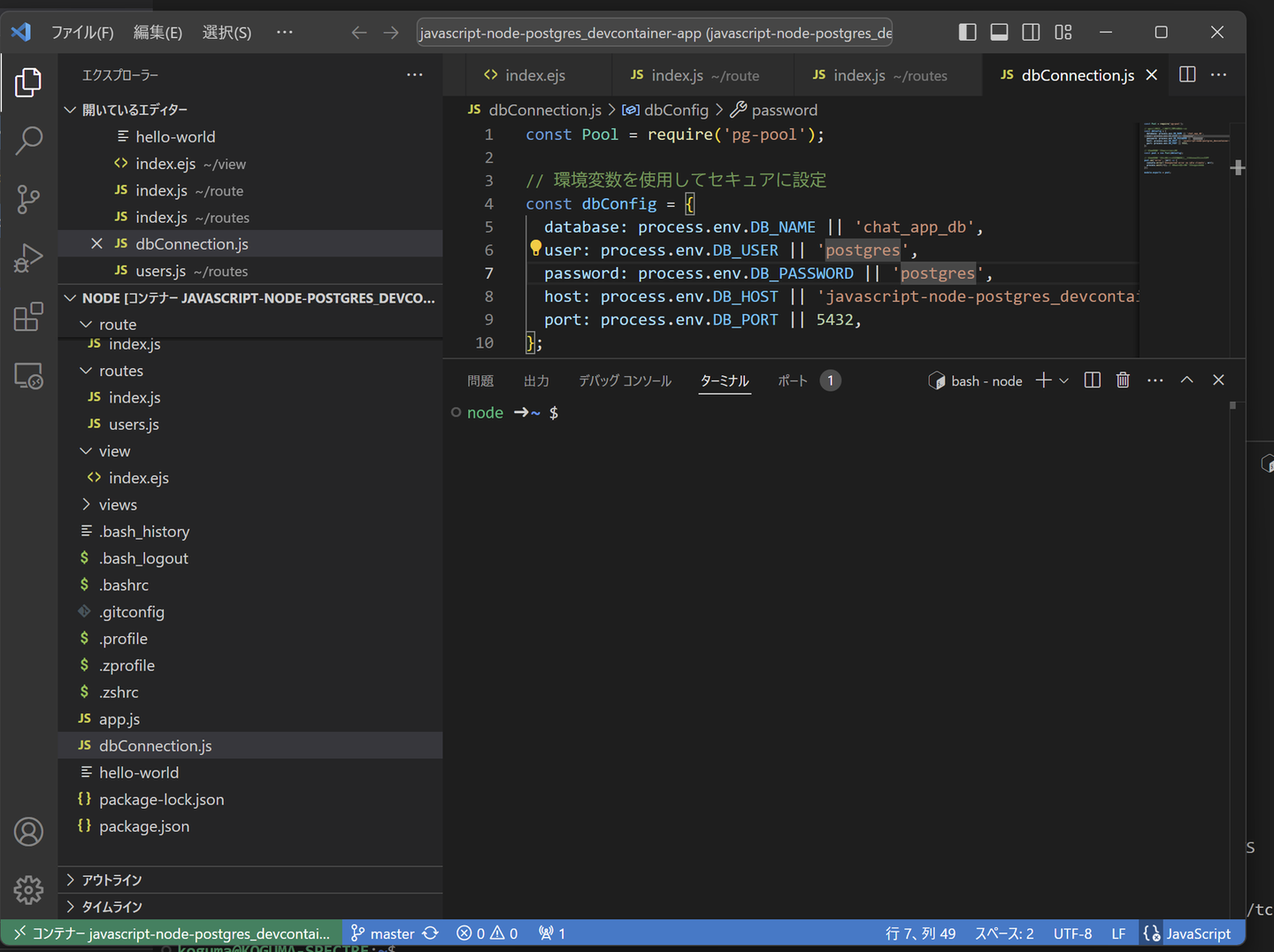Open the new terminal launch profile dropdown
This screenshot has width=1274, height=952.
1064,380
